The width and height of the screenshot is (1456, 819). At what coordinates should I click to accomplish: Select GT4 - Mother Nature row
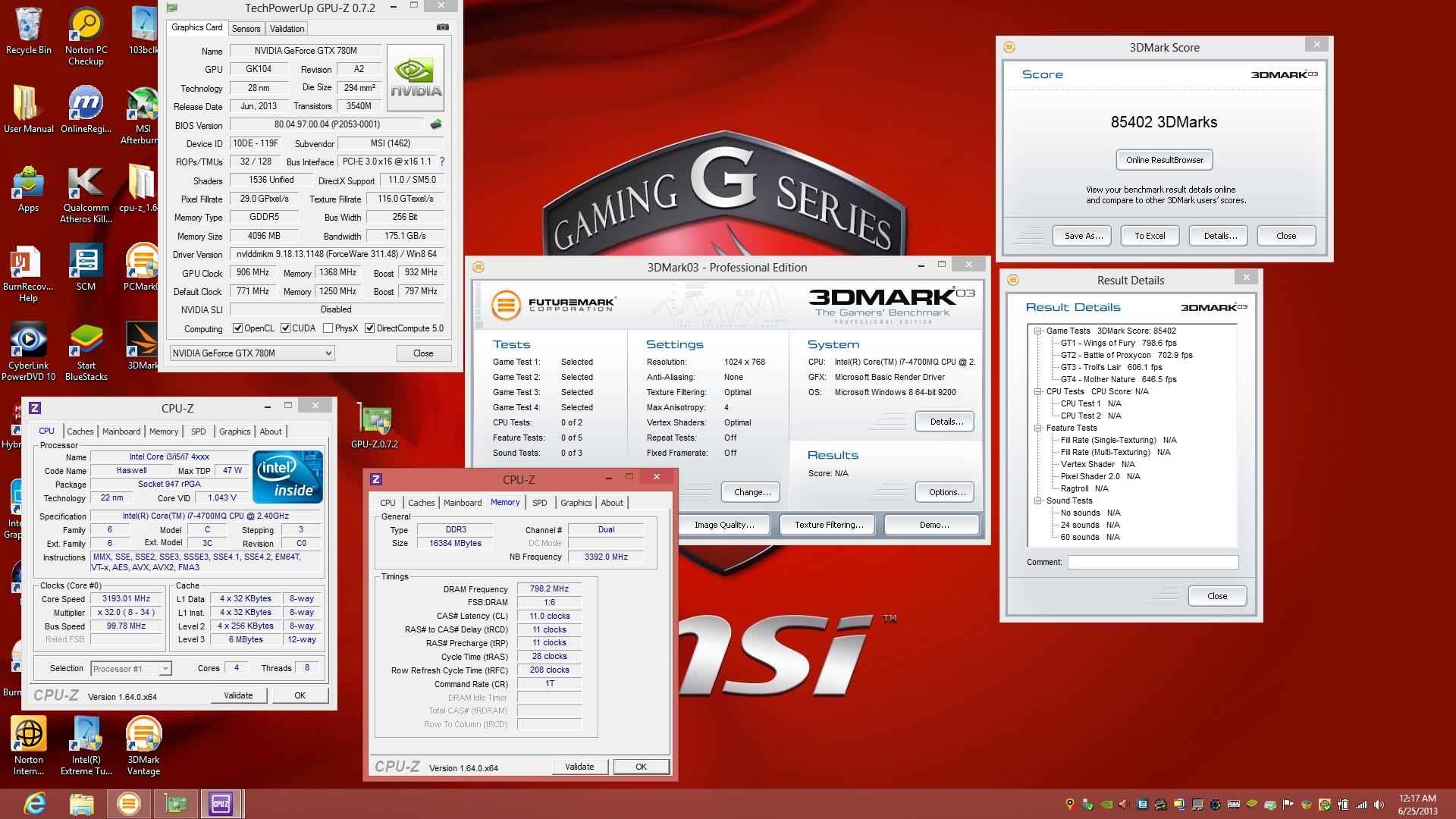1119,379
